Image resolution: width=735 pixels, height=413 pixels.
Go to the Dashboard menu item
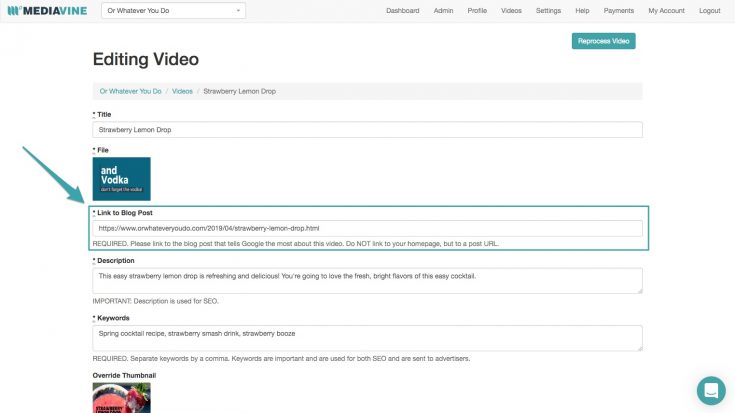tap(402, 10)
